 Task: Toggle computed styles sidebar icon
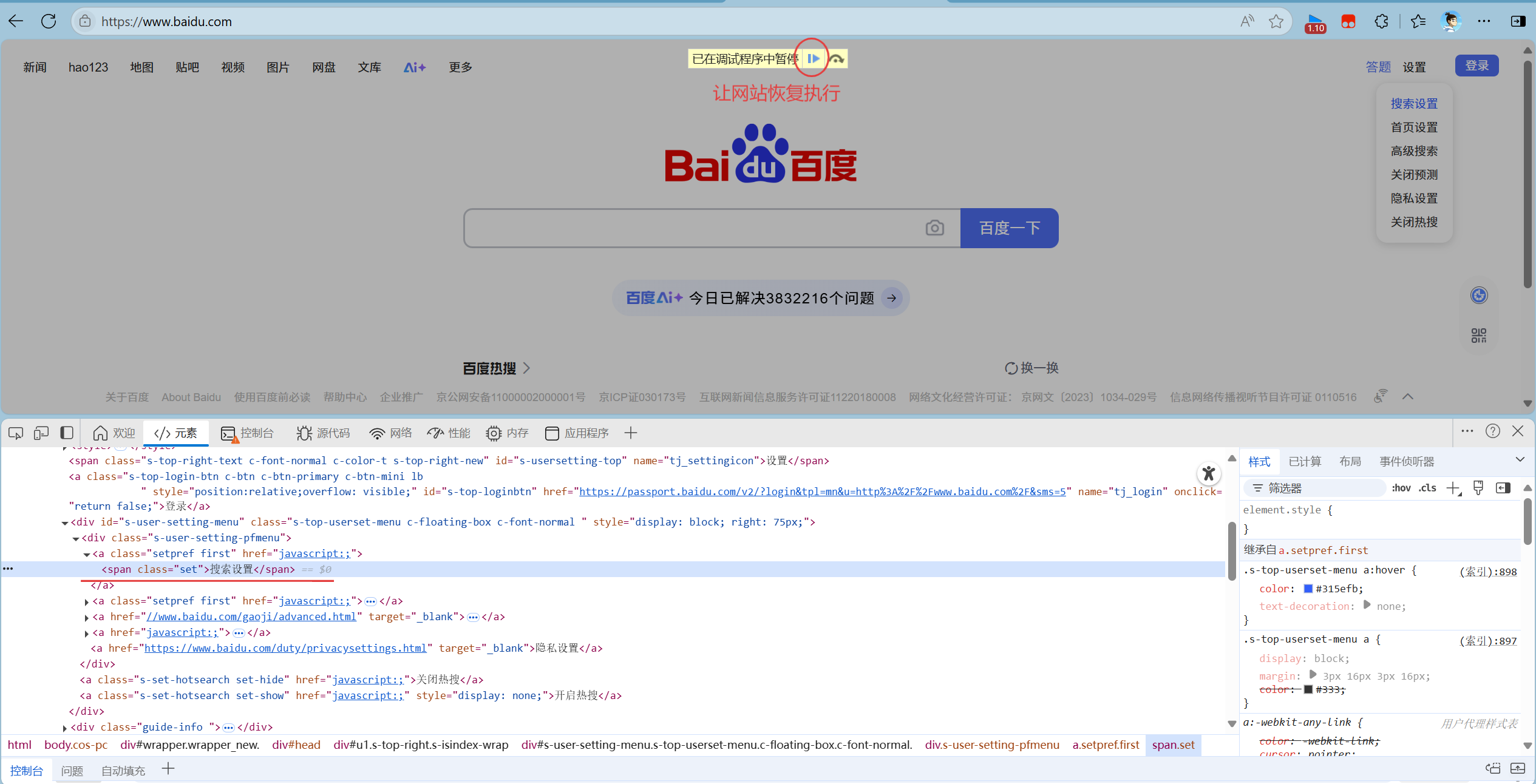click(x=1503, y=488)
